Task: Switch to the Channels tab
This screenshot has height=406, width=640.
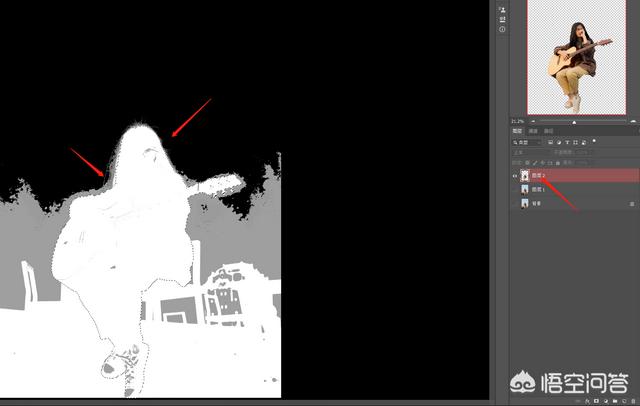Action: [x=533, y=131]
